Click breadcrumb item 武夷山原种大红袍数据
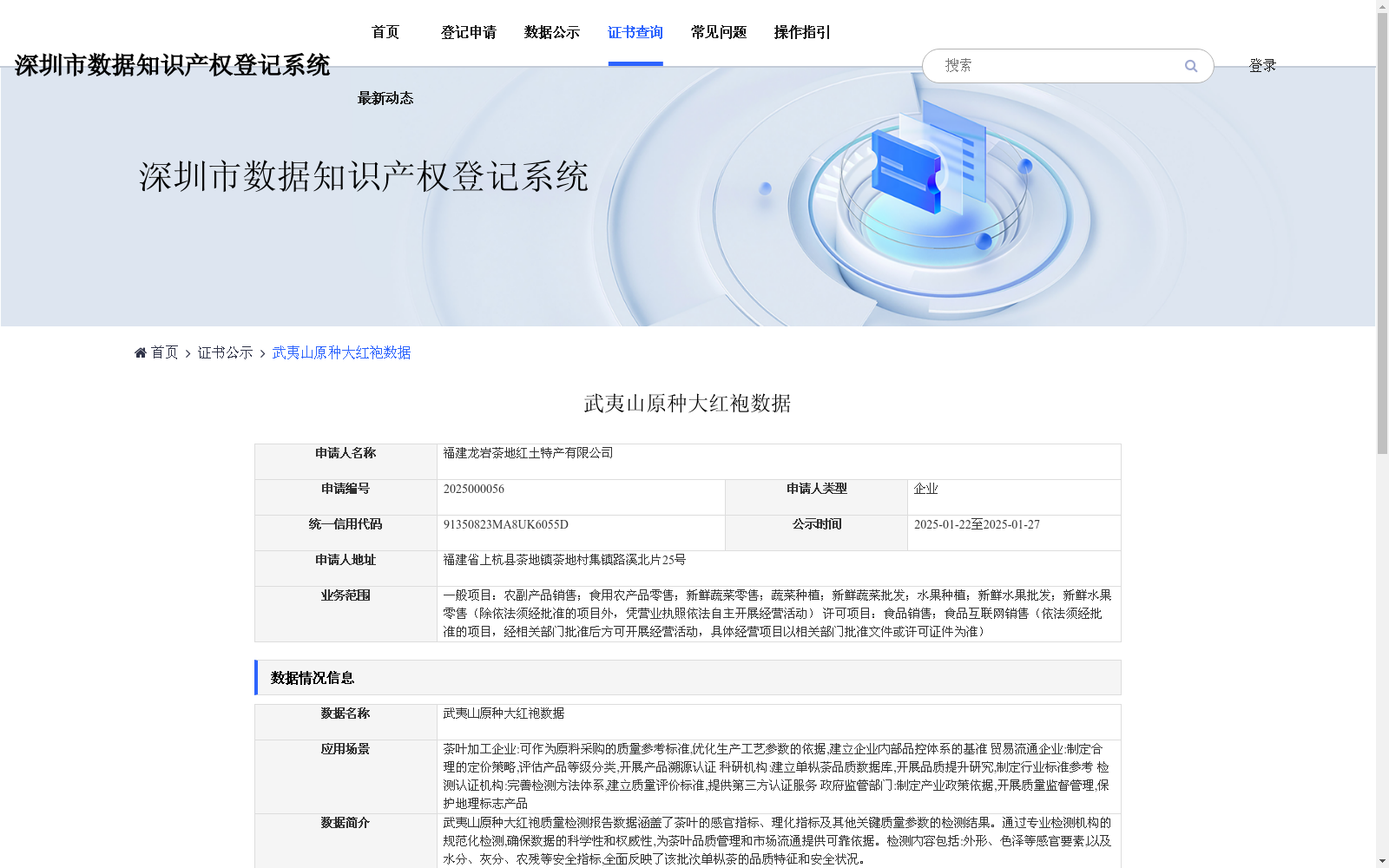The image size is (1389, 868). (x=342, y=352)
